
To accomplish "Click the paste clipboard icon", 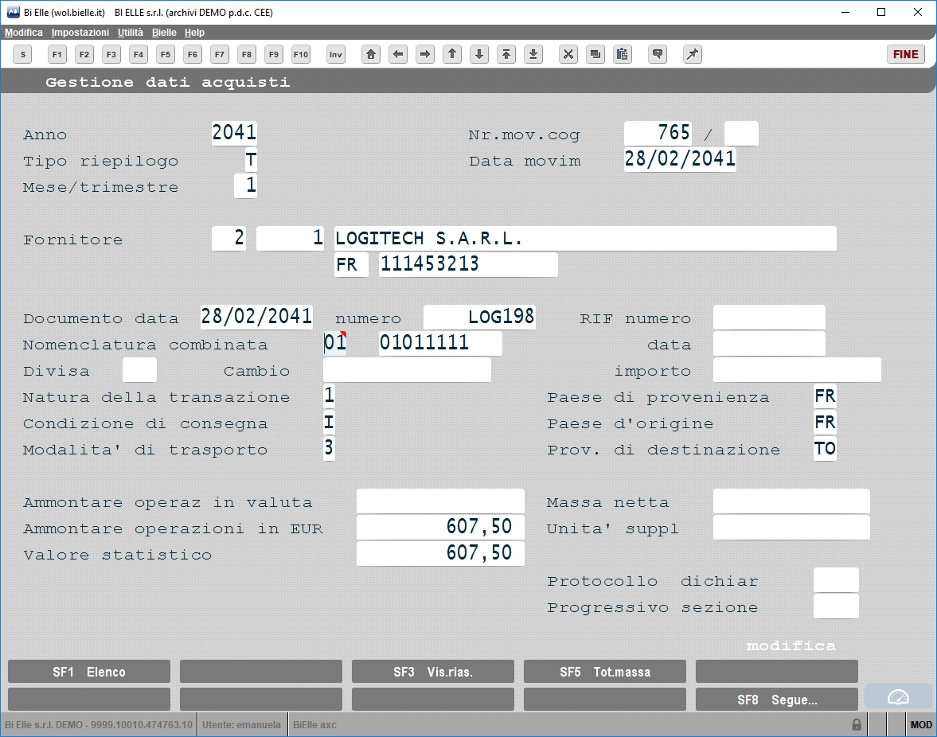I will (x=622, y=54).
